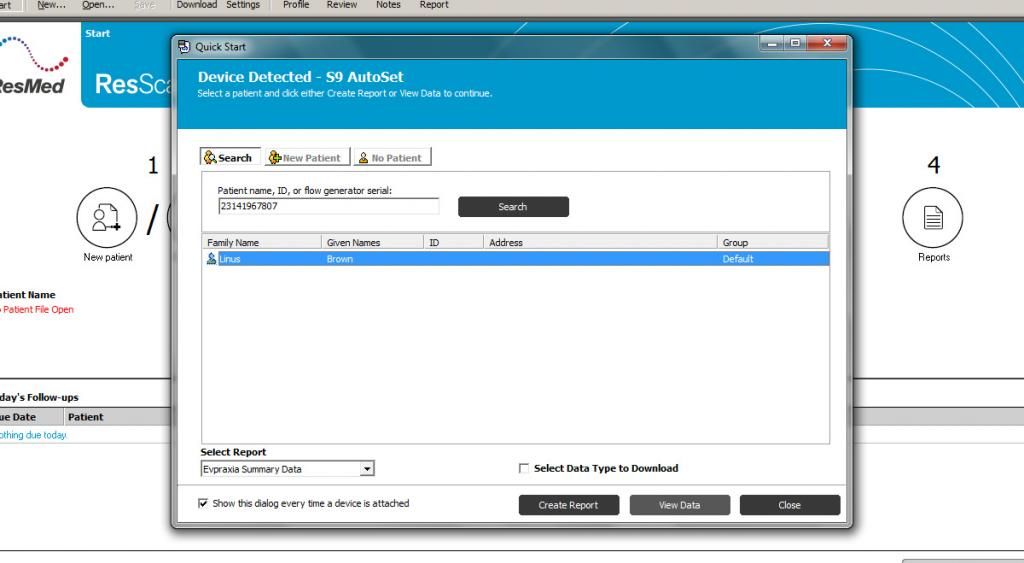Viewport: 1024px width, 563px height.
Task: Open Settings in the top toolbar
Action: [243, 5]
